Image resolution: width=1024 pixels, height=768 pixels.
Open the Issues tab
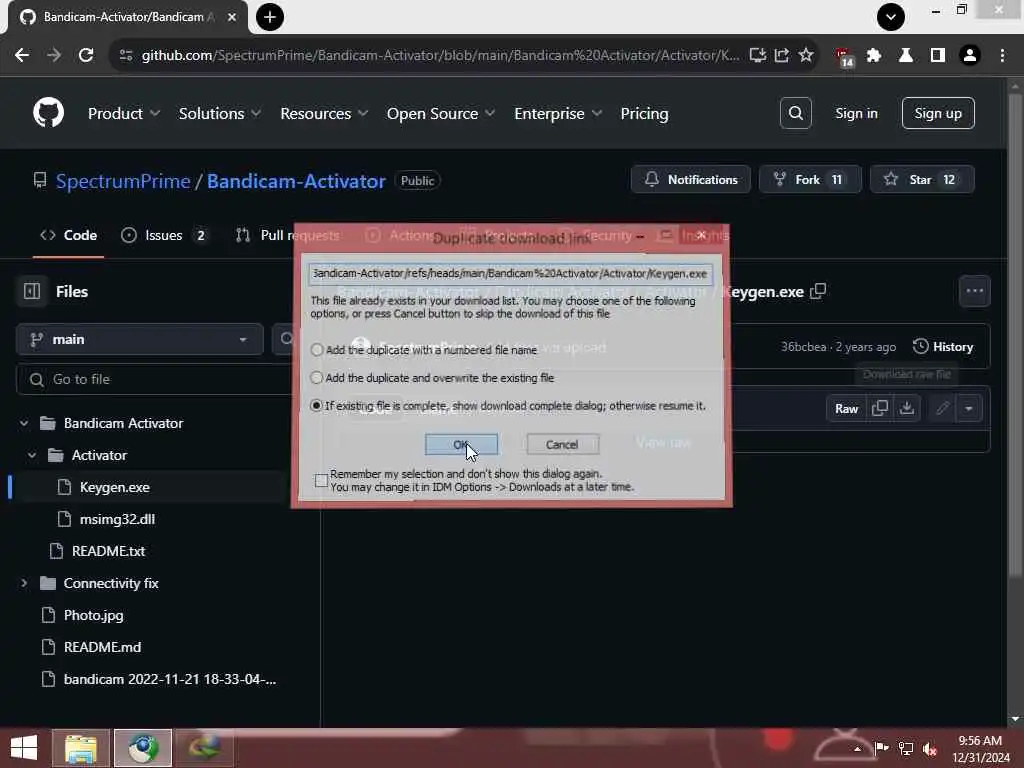[165, 235]
